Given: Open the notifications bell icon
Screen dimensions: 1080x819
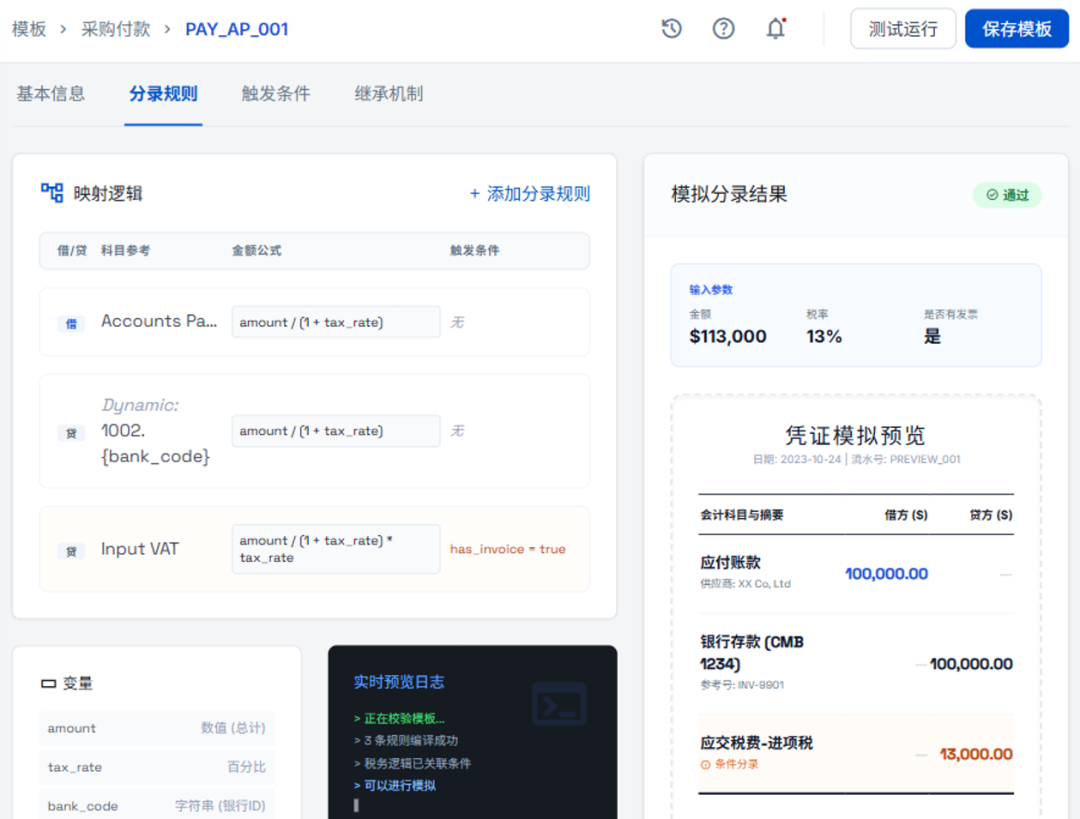Looking at the screenshot, I should tap(776, 28).
